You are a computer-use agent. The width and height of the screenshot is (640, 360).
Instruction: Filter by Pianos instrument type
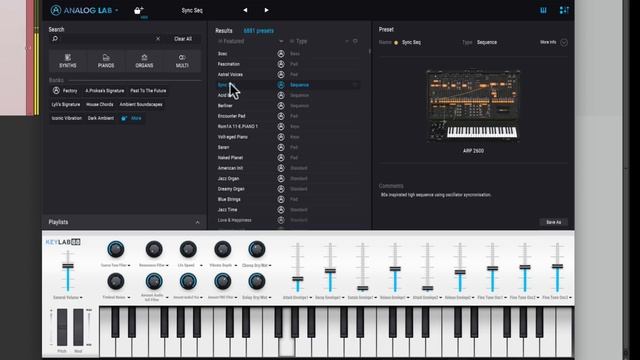coord(106,61)
